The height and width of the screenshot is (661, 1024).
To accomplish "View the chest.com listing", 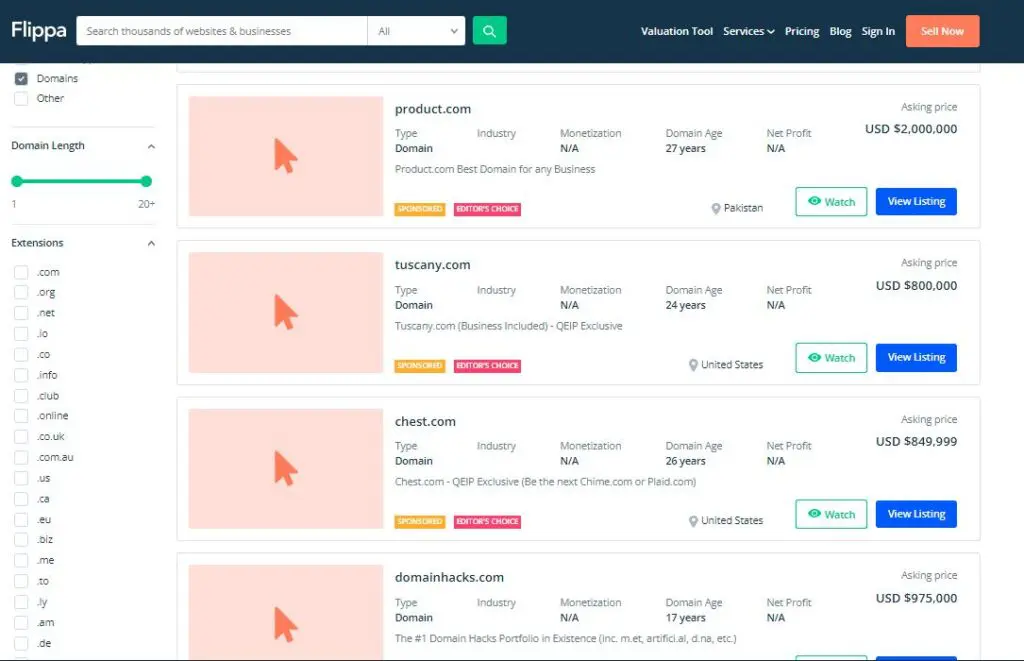I will (x=916, y=514).
